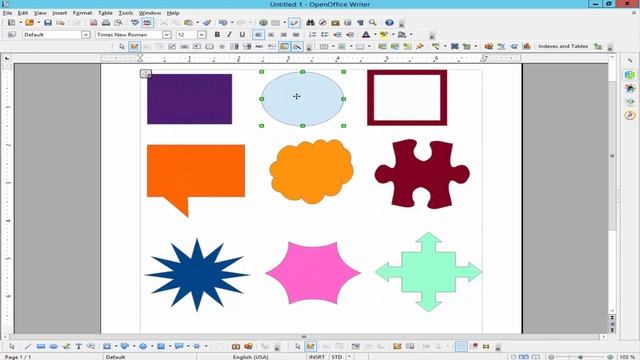Click the zoom slider in status bar
The width and height of the screenshot is (640, 360).
tap(580, 357)
